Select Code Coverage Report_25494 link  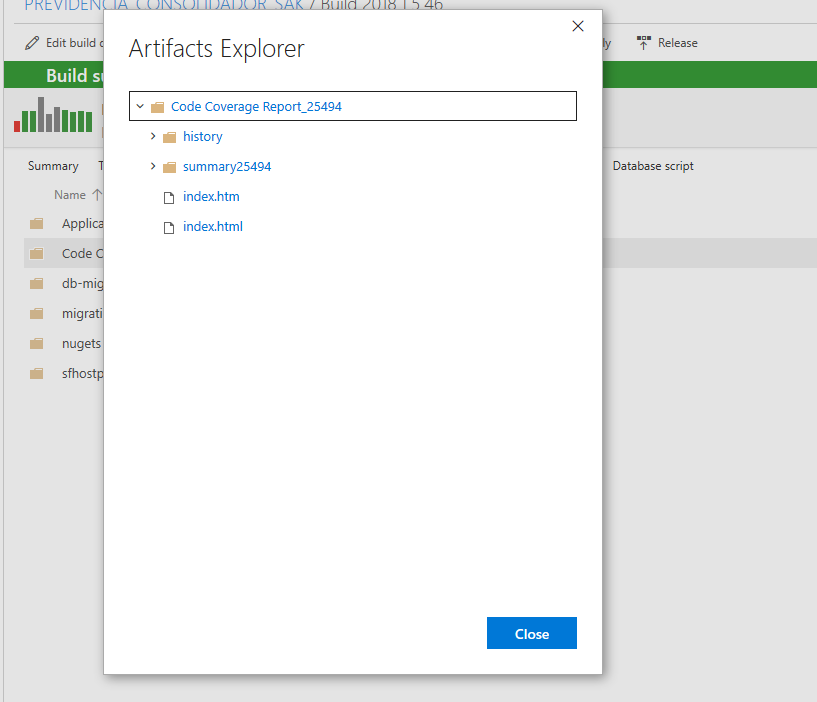256,106
